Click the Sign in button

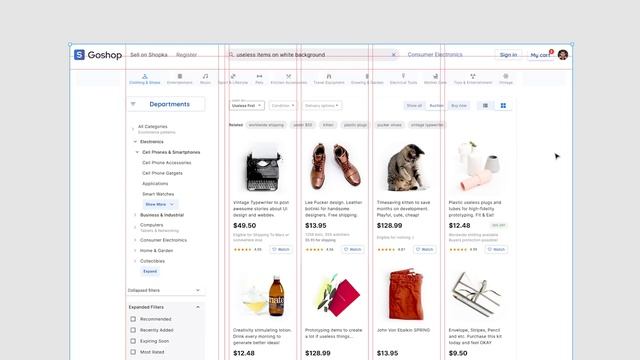tap(509, 55)
